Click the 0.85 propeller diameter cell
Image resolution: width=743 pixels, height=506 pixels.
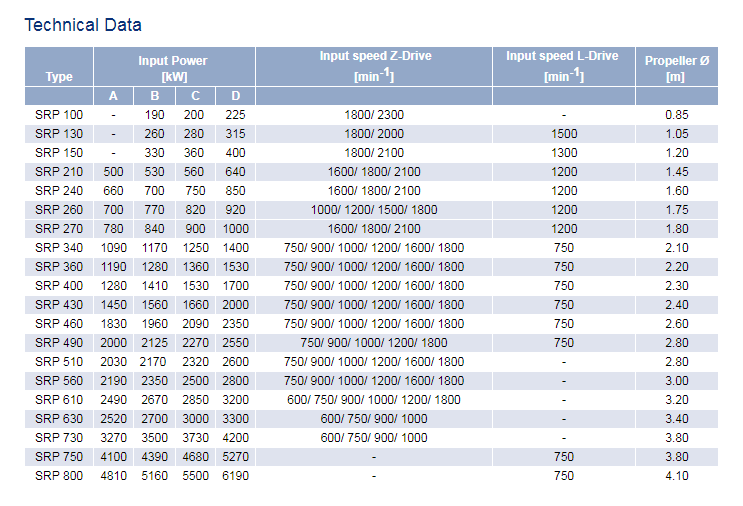pyautogui.click(x=676, y=115)
